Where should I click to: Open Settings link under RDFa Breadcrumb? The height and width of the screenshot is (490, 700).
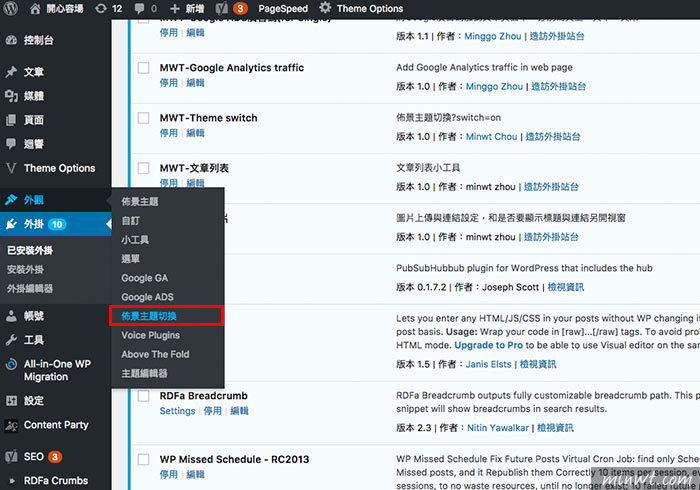click(177, 411)
